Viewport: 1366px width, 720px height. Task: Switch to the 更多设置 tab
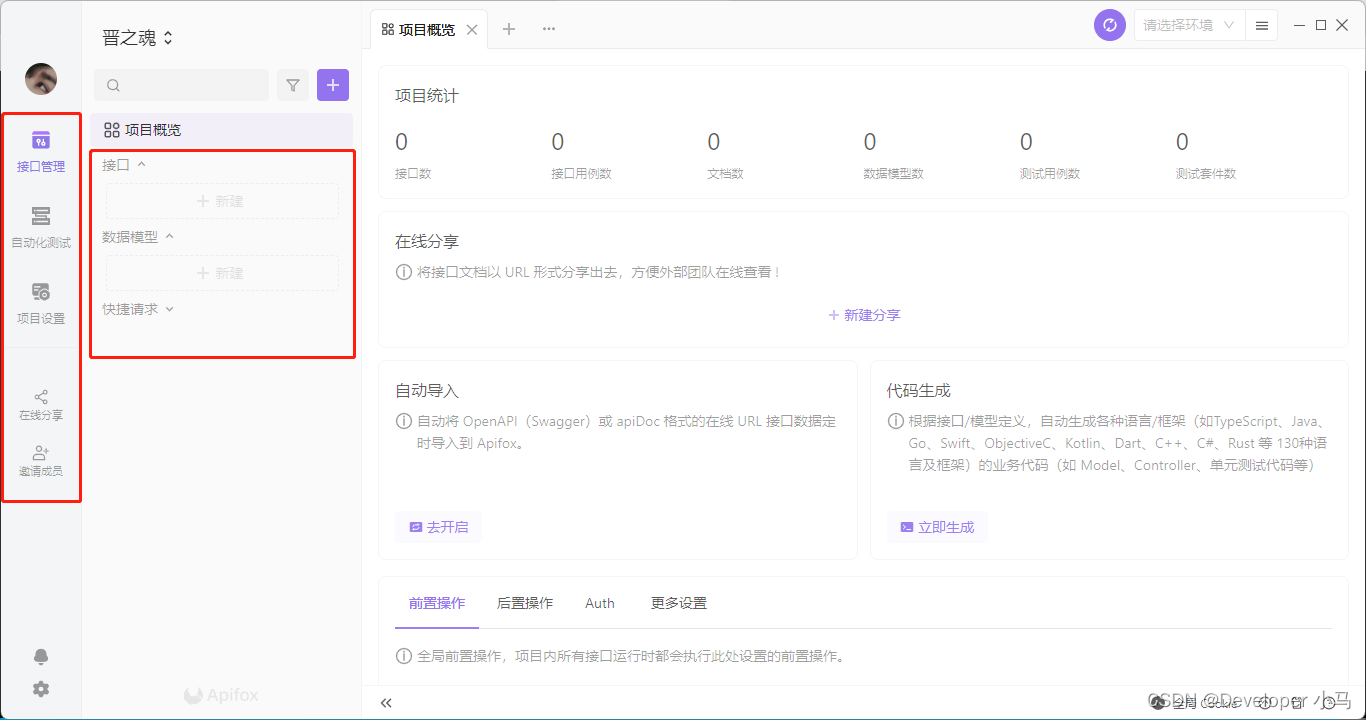tap(679, 603)
